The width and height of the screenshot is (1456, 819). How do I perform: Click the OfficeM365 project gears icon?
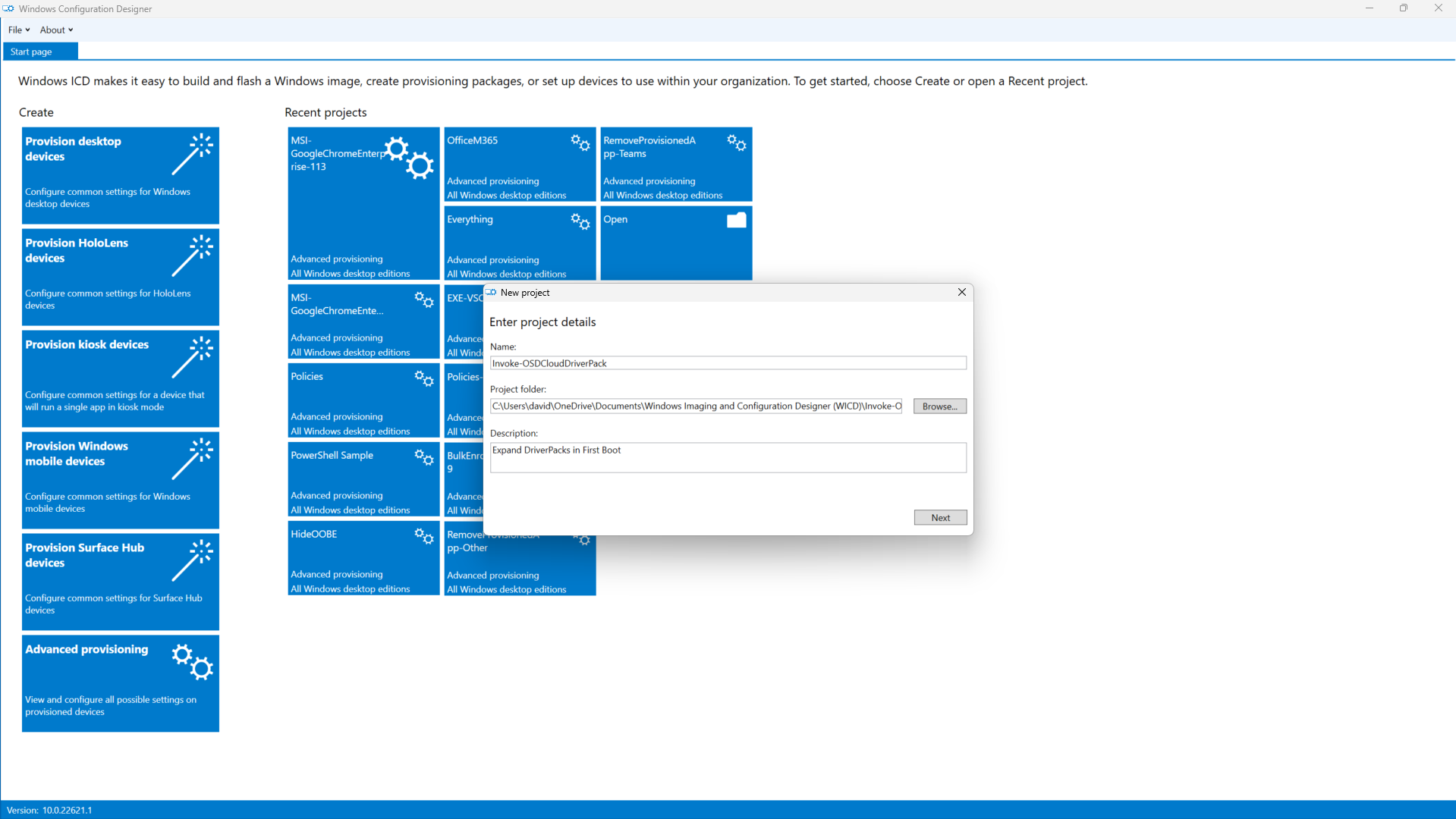(x=580, y=143)
